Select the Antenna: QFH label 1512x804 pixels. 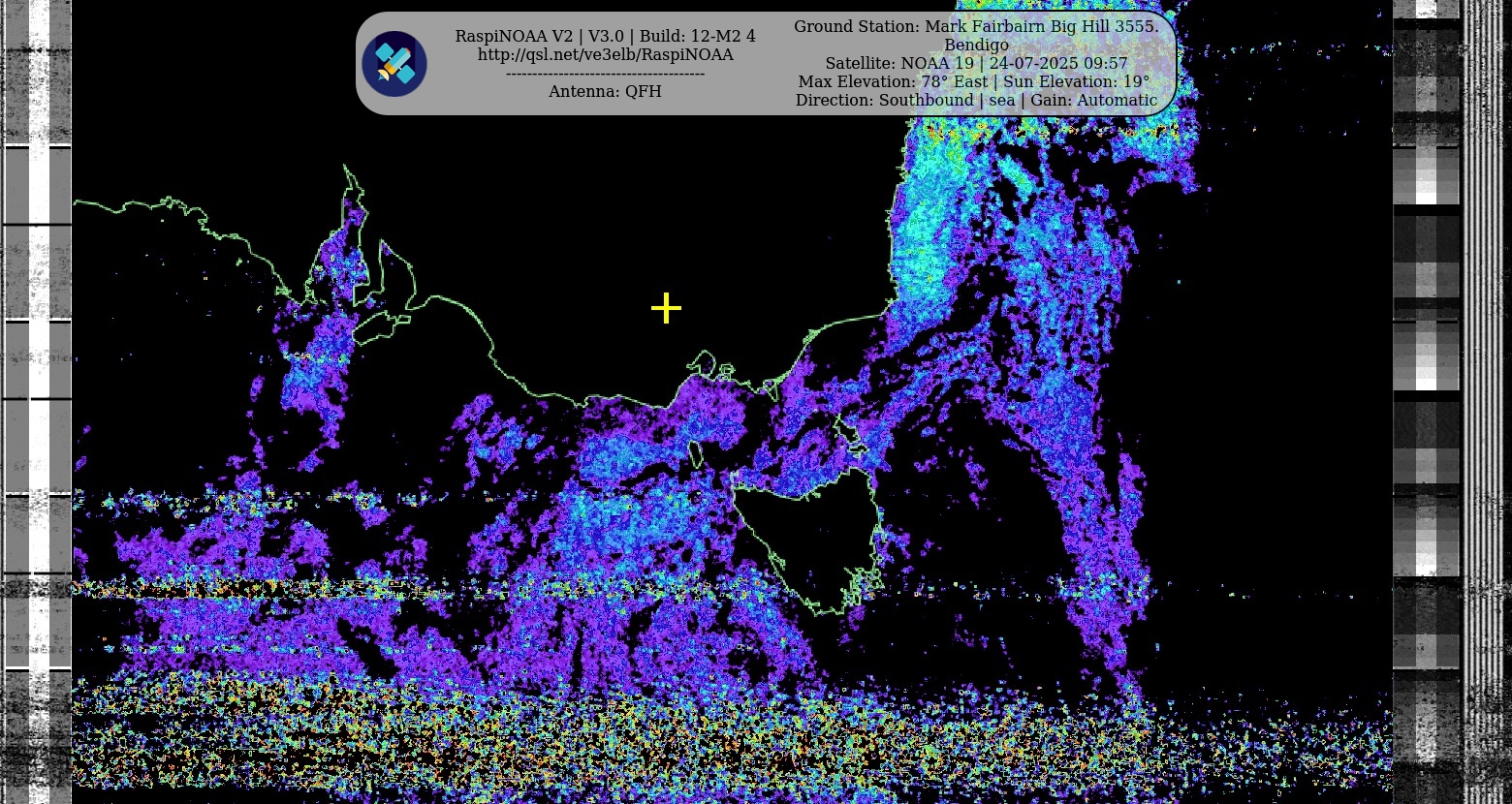605,92
